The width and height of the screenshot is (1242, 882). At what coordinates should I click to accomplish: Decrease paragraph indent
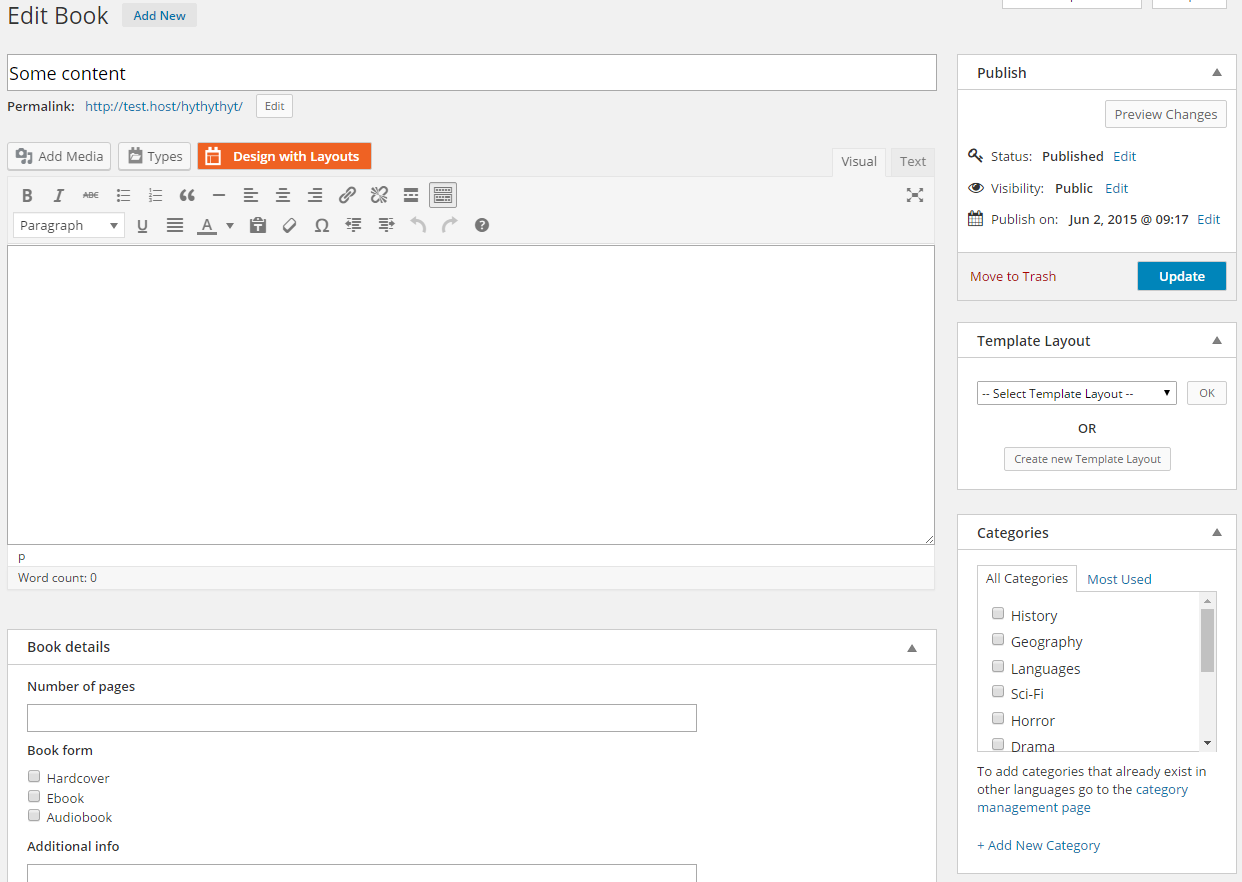354,225
